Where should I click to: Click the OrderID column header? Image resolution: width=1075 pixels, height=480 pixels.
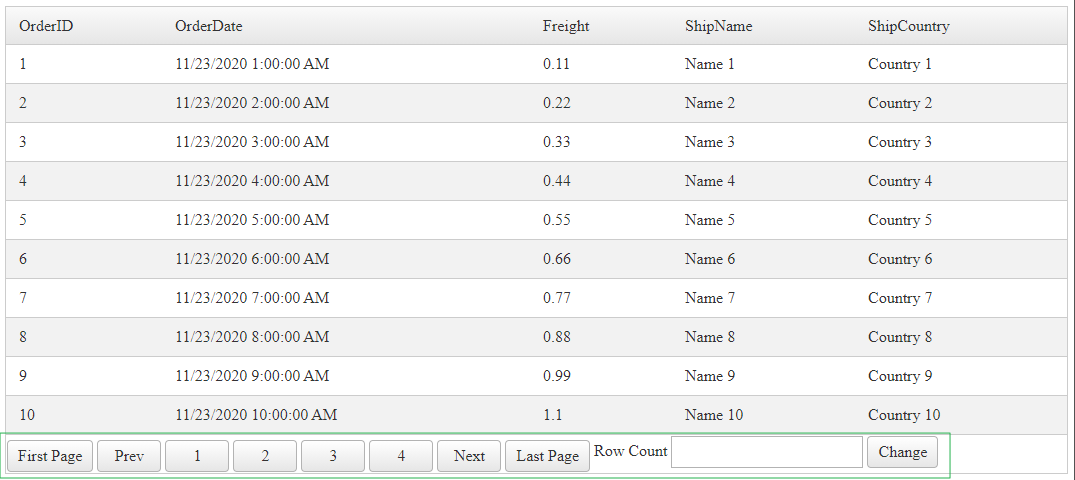coord(46,26)
